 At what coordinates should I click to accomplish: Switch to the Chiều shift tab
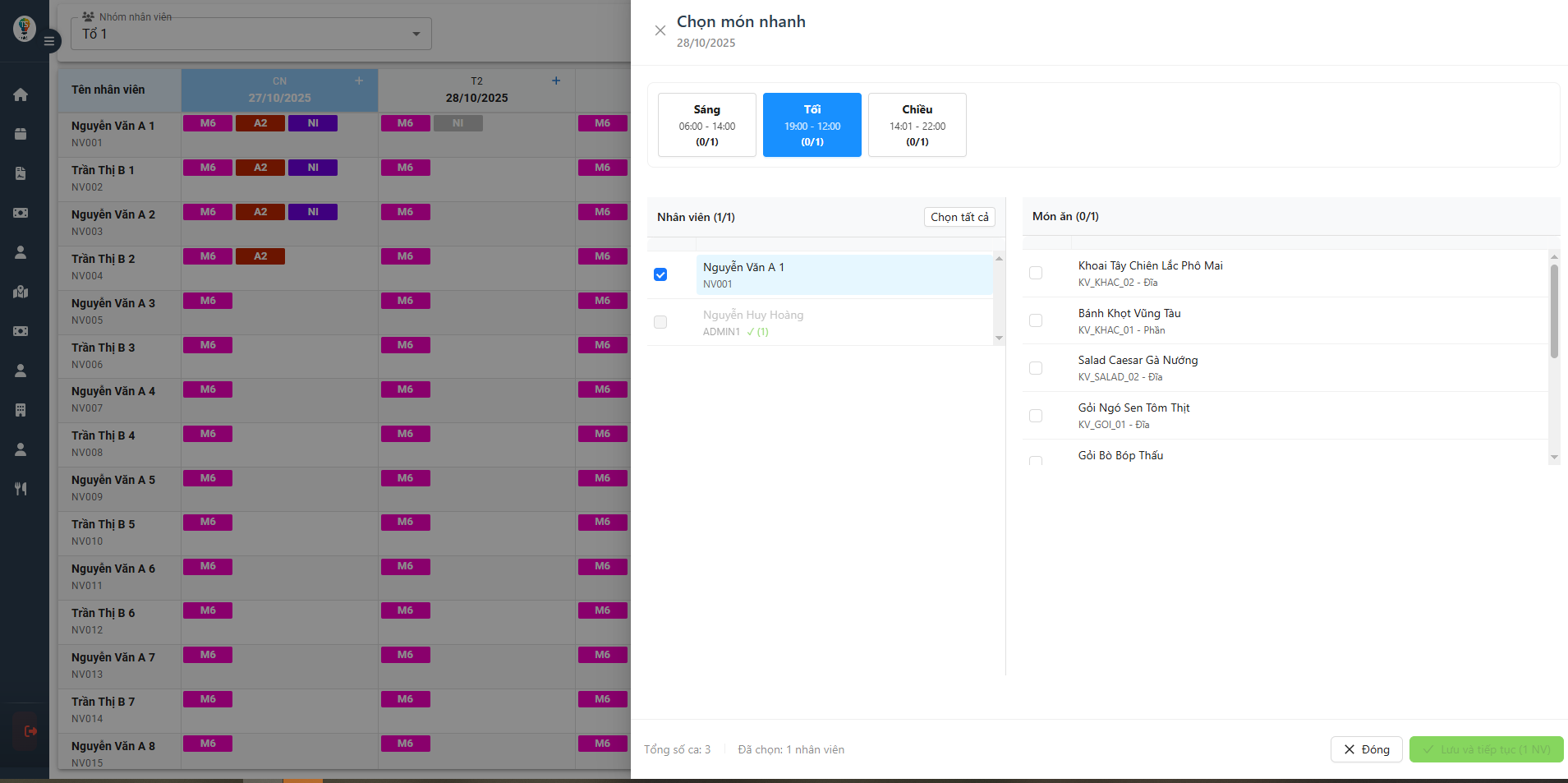(x=917, y=125)
